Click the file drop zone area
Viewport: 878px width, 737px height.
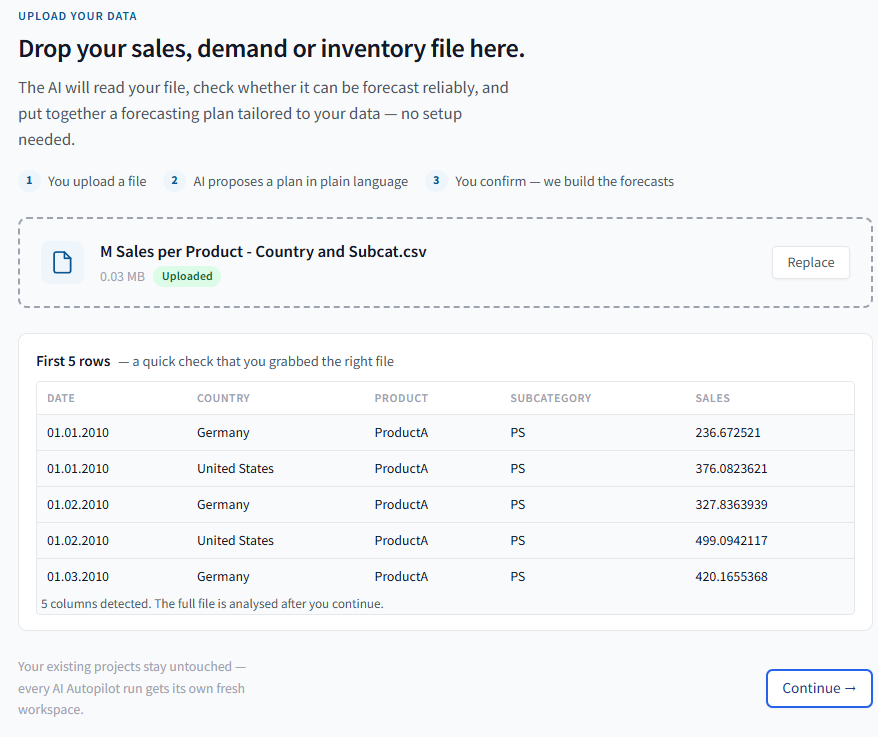click(x=445, y=263)
